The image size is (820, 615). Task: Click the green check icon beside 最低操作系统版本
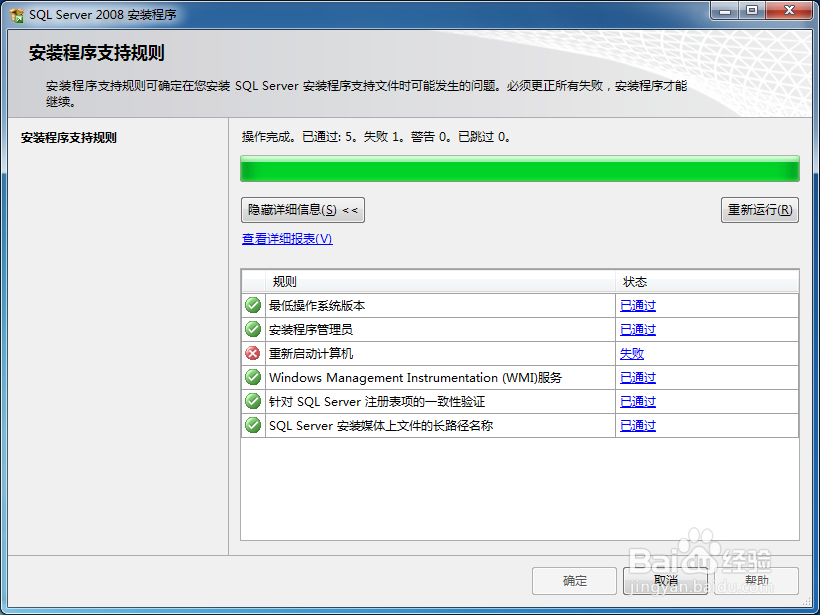(x=252, y=305)
